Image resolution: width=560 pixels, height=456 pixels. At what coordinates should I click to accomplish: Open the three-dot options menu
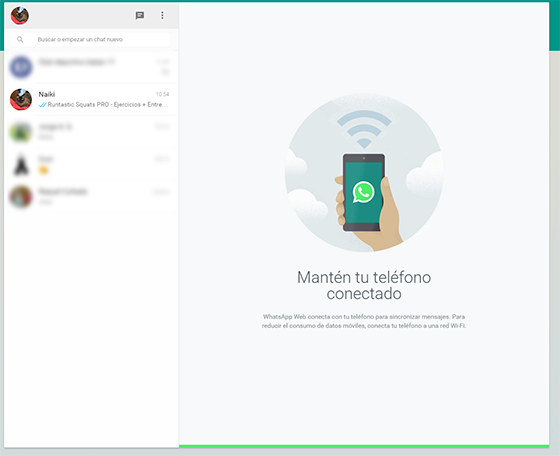coord(162,15)
